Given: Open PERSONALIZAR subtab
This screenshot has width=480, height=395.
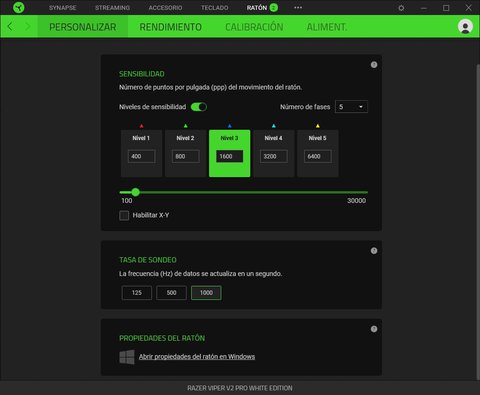Looking at the screenshot, I should (x=83, y=27).
